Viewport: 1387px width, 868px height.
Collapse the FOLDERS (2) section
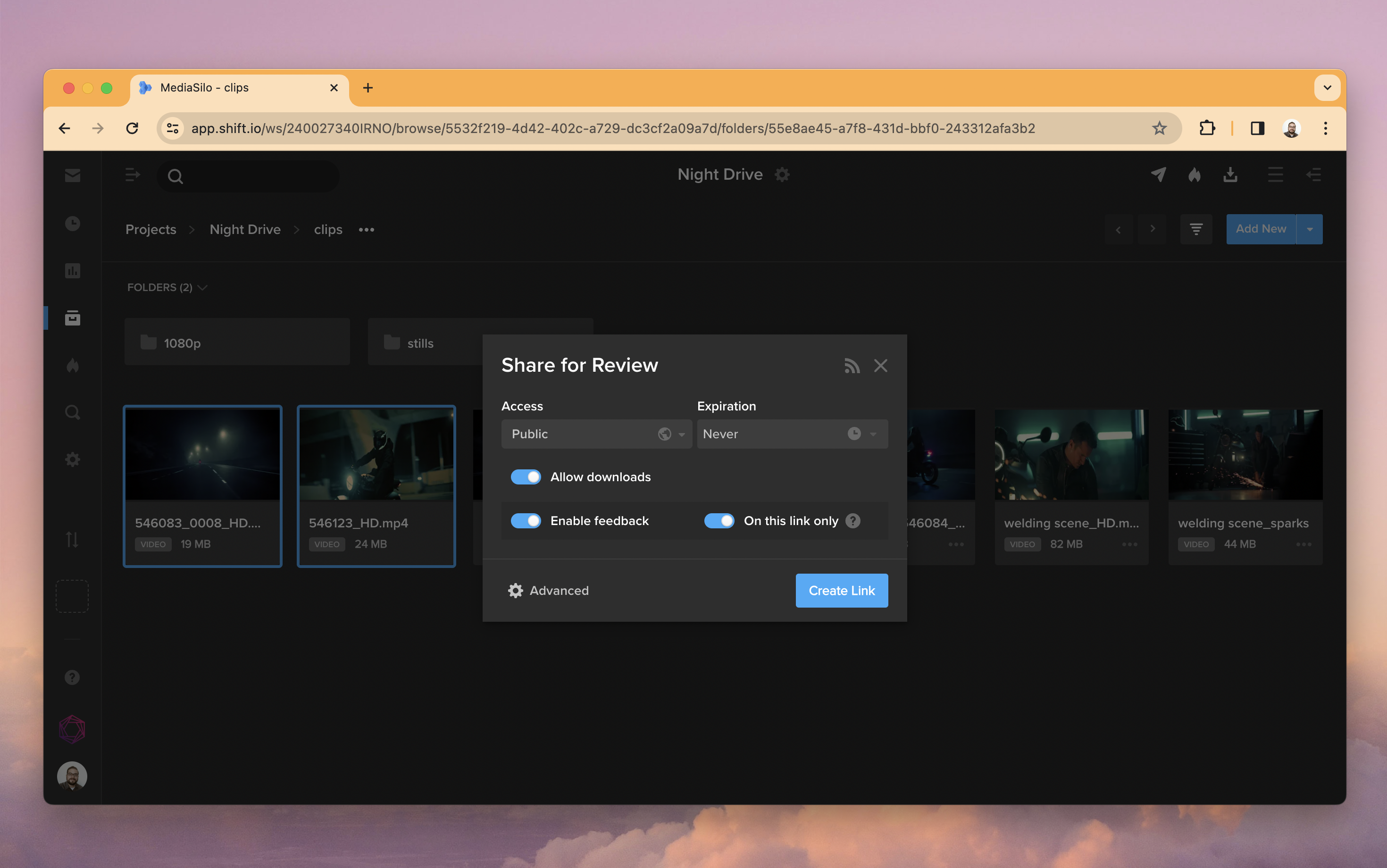coord(167,287)
